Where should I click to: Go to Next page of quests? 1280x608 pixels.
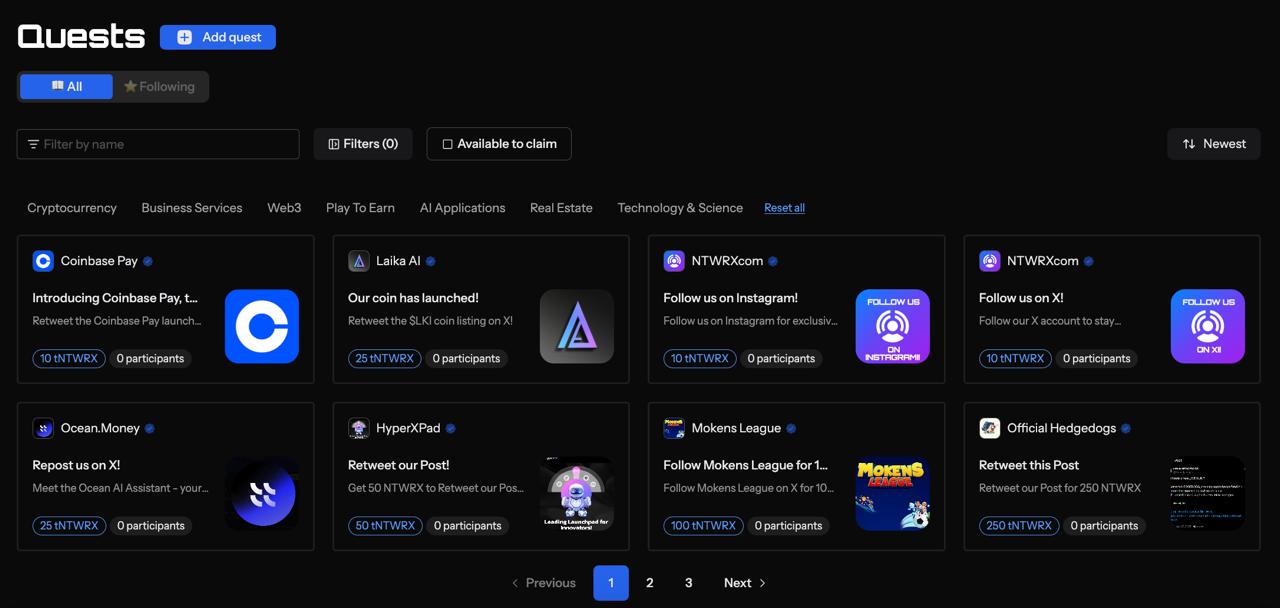744,583
